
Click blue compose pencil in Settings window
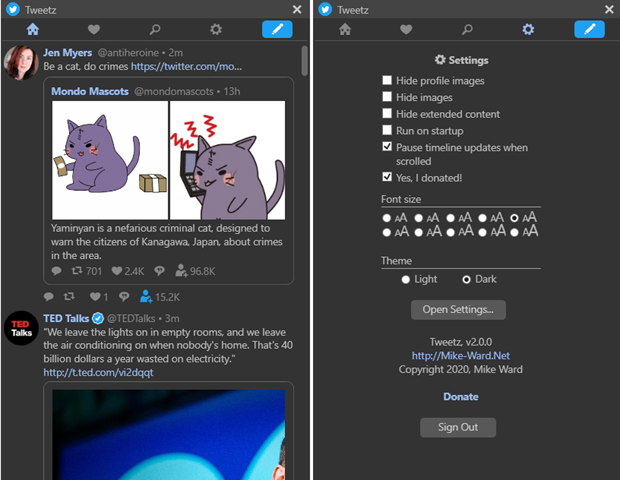589,29
